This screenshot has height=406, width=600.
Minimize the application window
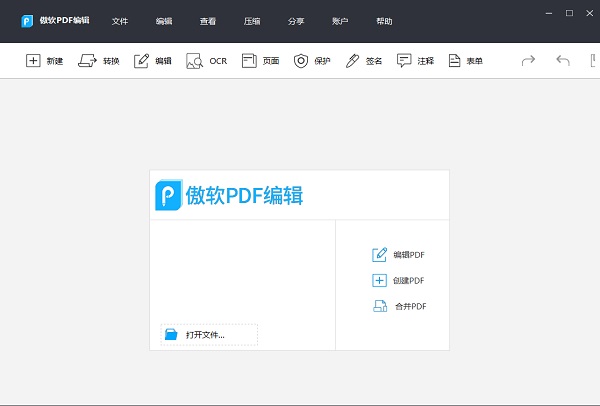[549, 13]
